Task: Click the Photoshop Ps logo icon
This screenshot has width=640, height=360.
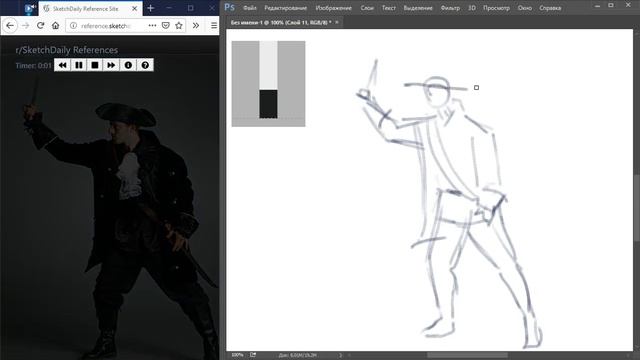Action: tap(230, 7)
